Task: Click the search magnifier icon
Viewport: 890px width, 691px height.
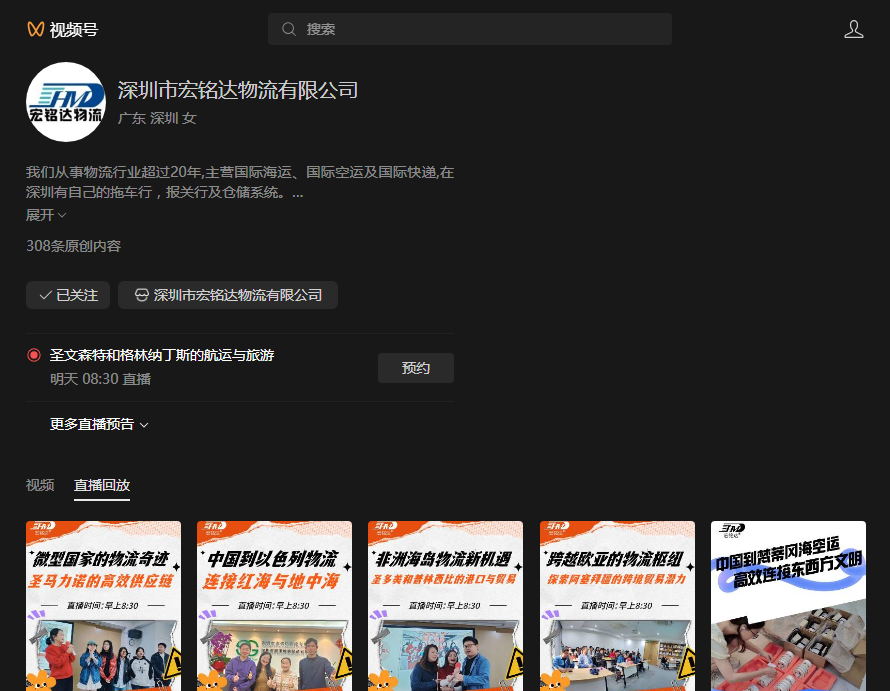Action: click(289, 29)
